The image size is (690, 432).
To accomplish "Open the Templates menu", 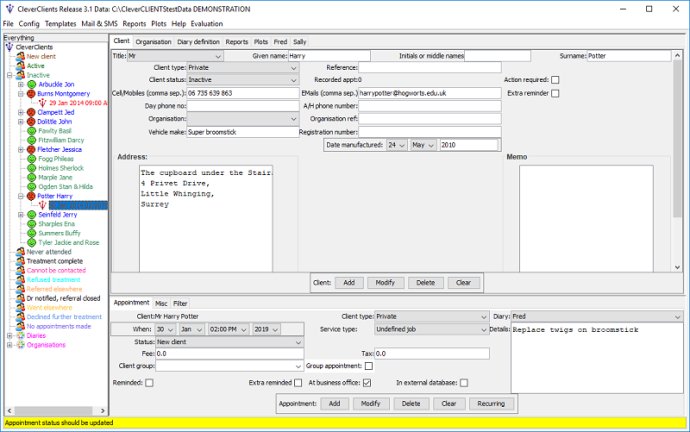I will coord(61,24).
